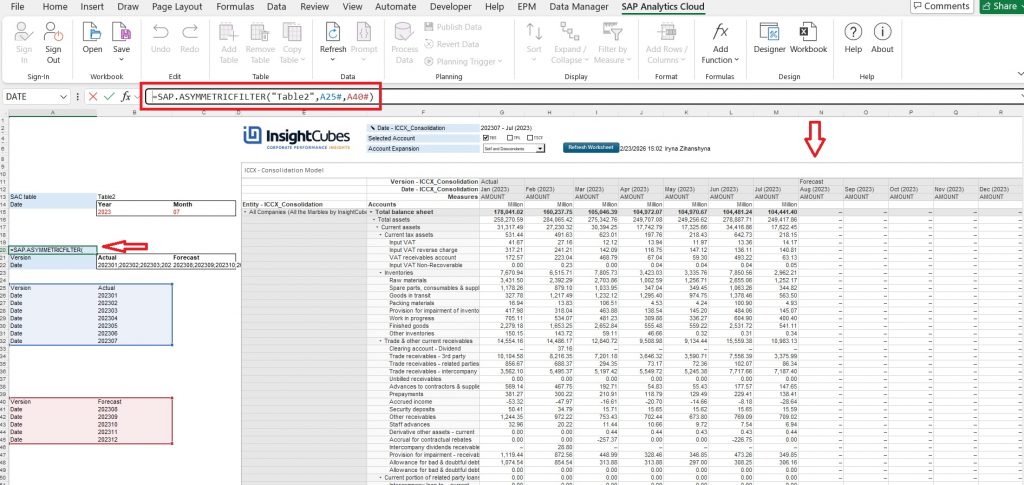Select the red Year value 2023
The width and height of the screenshot is (1024, 485).
click(135, 212)
